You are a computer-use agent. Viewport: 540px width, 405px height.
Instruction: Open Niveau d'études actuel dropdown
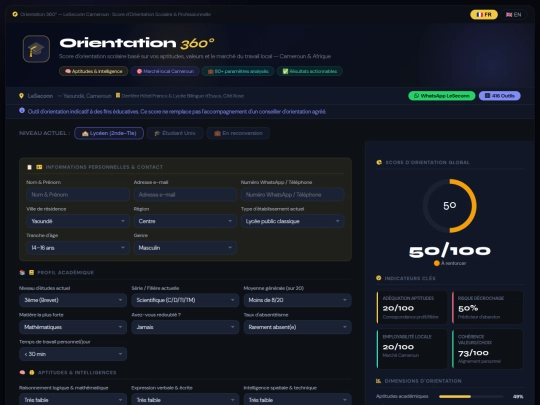73,300
